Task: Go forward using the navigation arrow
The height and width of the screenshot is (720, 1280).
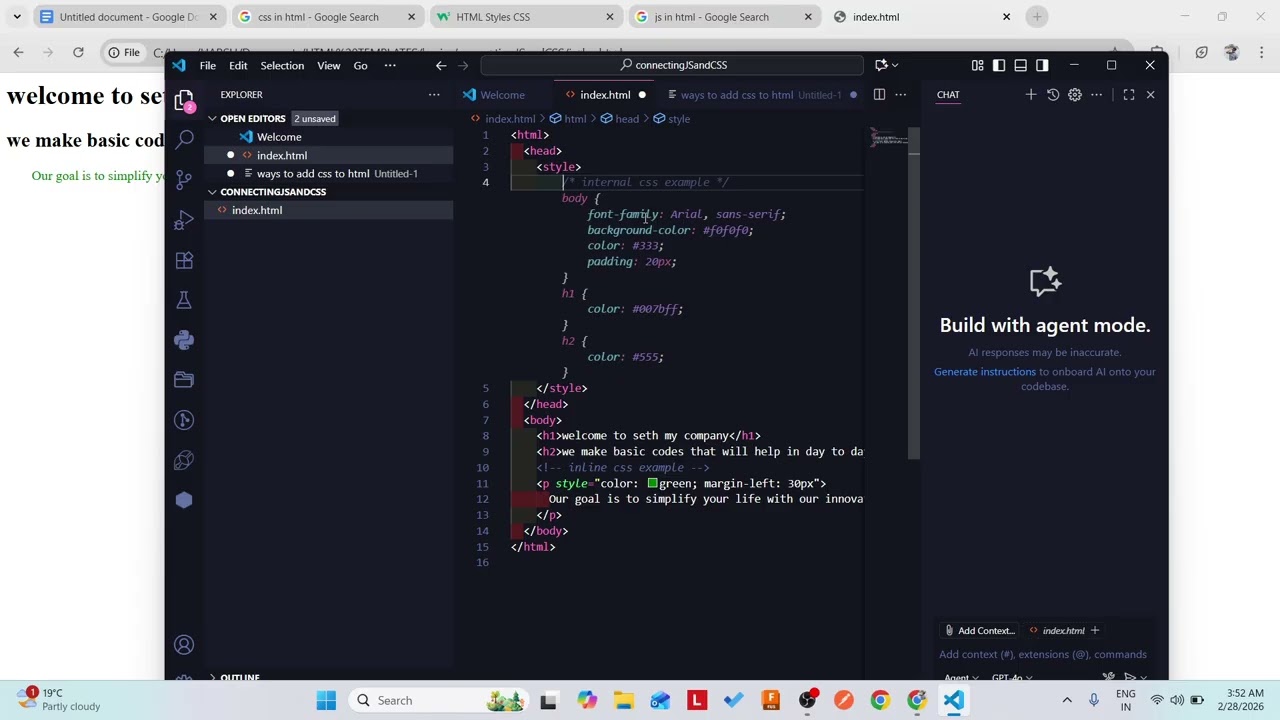Action: click(x=463, y=65)
